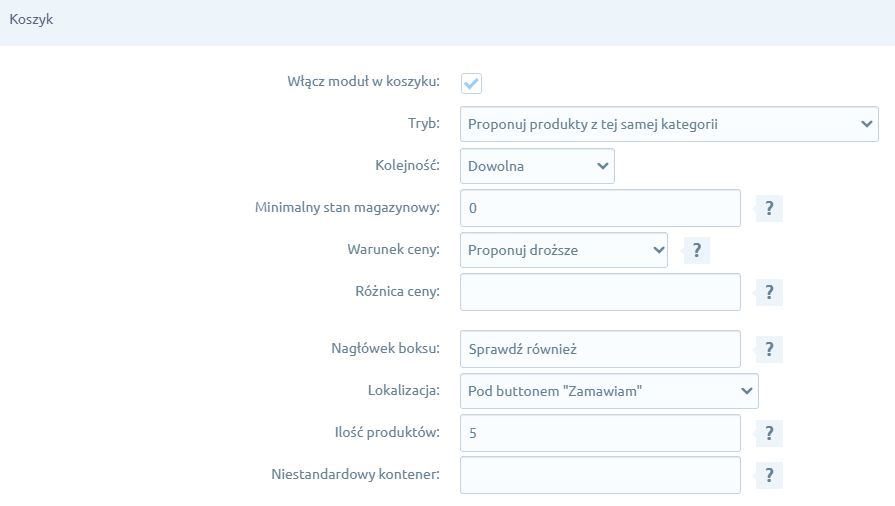
Task: Open help for Nagłówek boksu field
Action: point(768,349)
